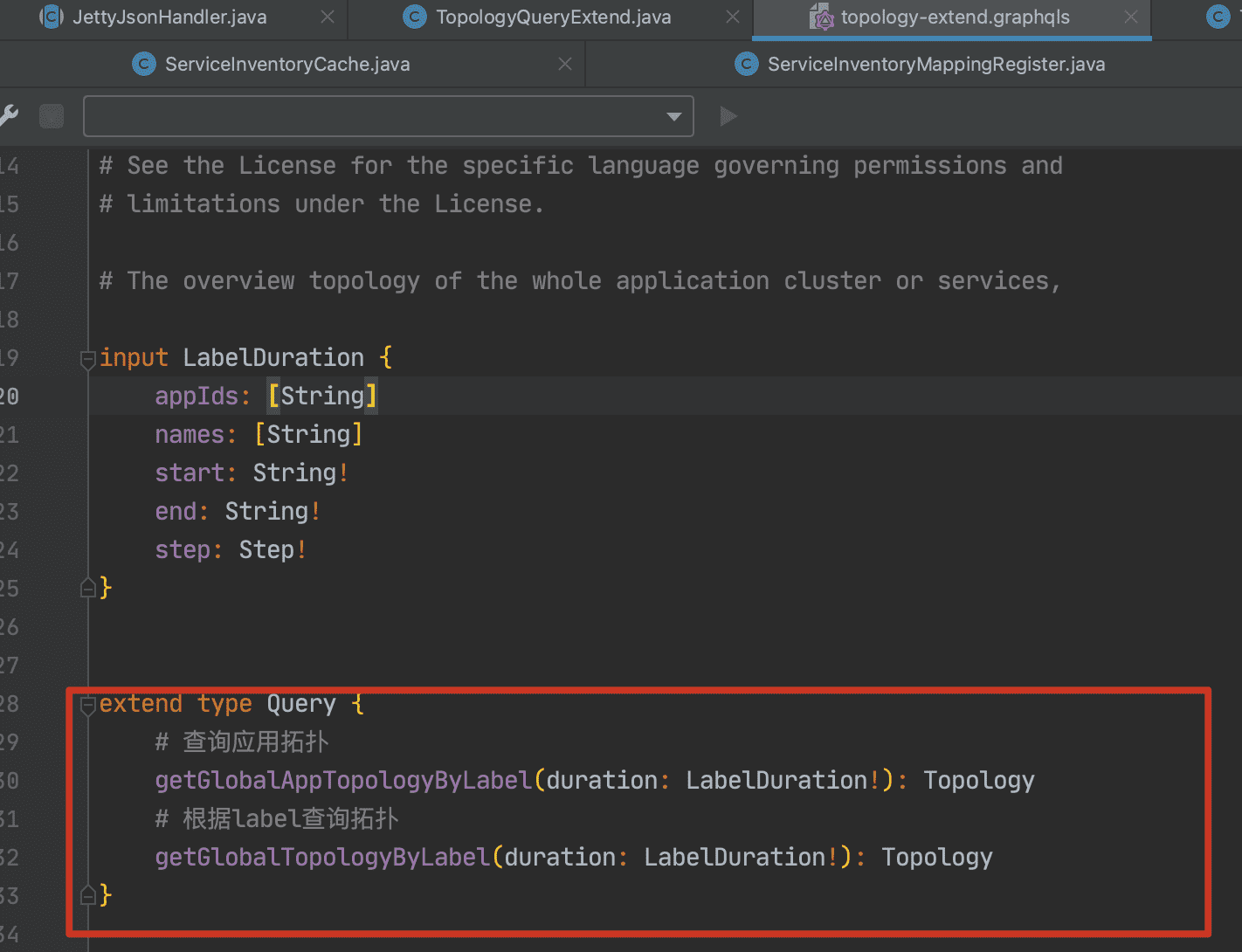
Task: Click the ServiceInventoryCache.java class icon
Action: [143, 64]
